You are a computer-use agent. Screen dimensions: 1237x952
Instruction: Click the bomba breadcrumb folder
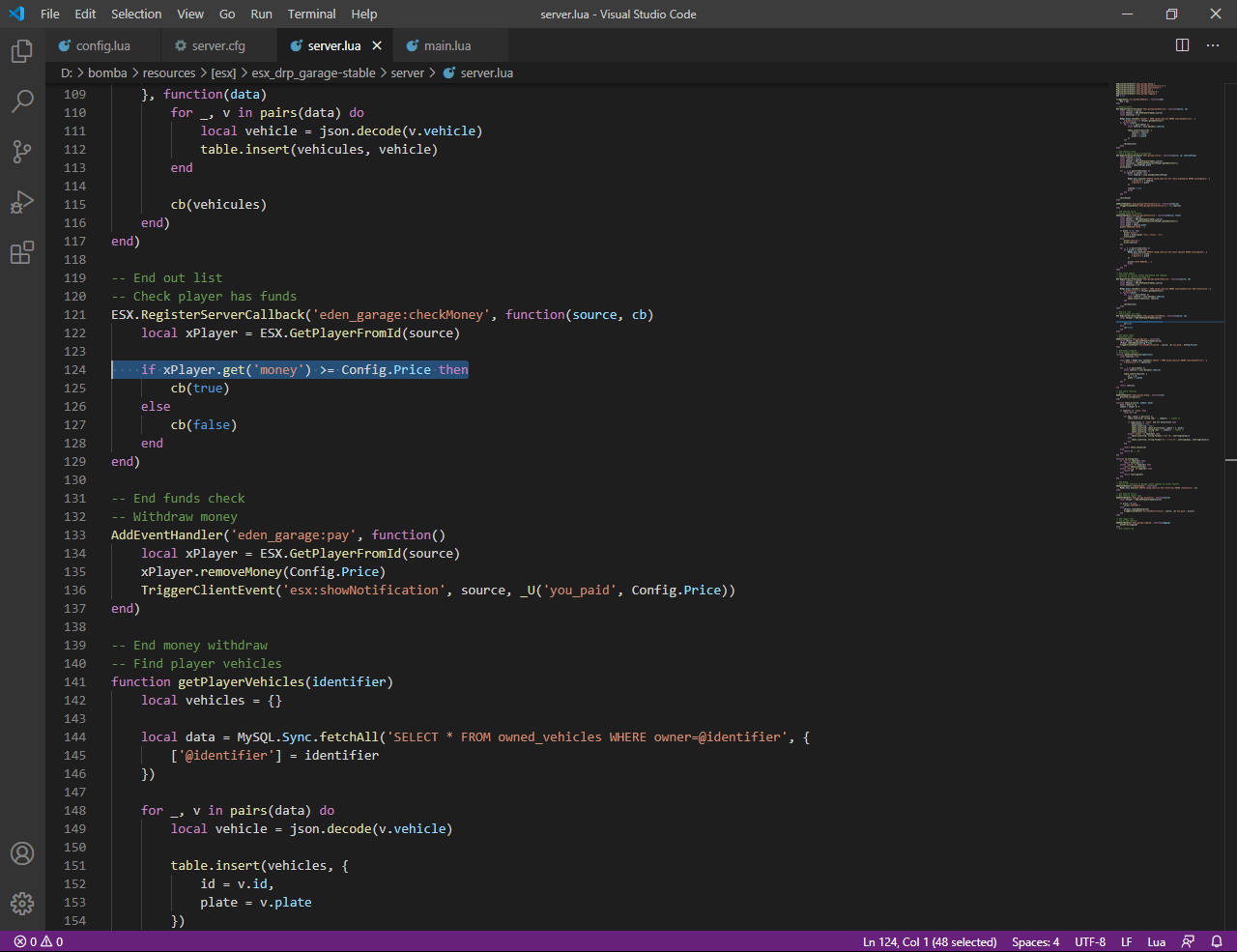click(x=107, y=72)
